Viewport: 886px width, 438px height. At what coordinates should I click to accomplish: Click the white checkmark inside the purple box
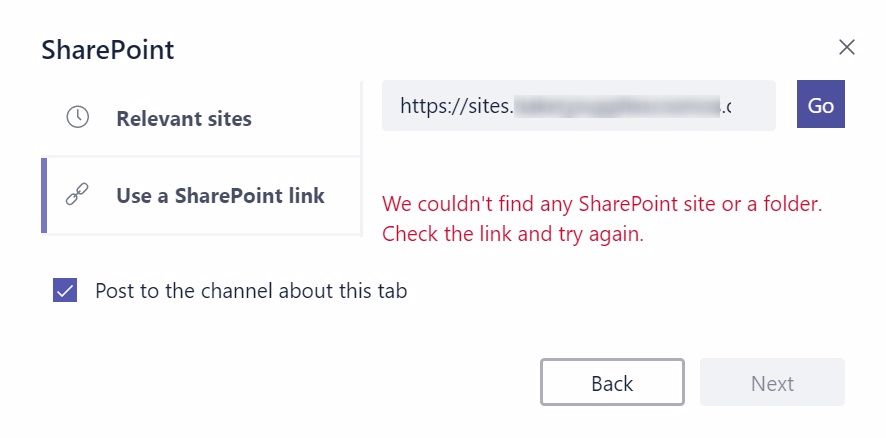pyautogui.click(x=65, y=291)
